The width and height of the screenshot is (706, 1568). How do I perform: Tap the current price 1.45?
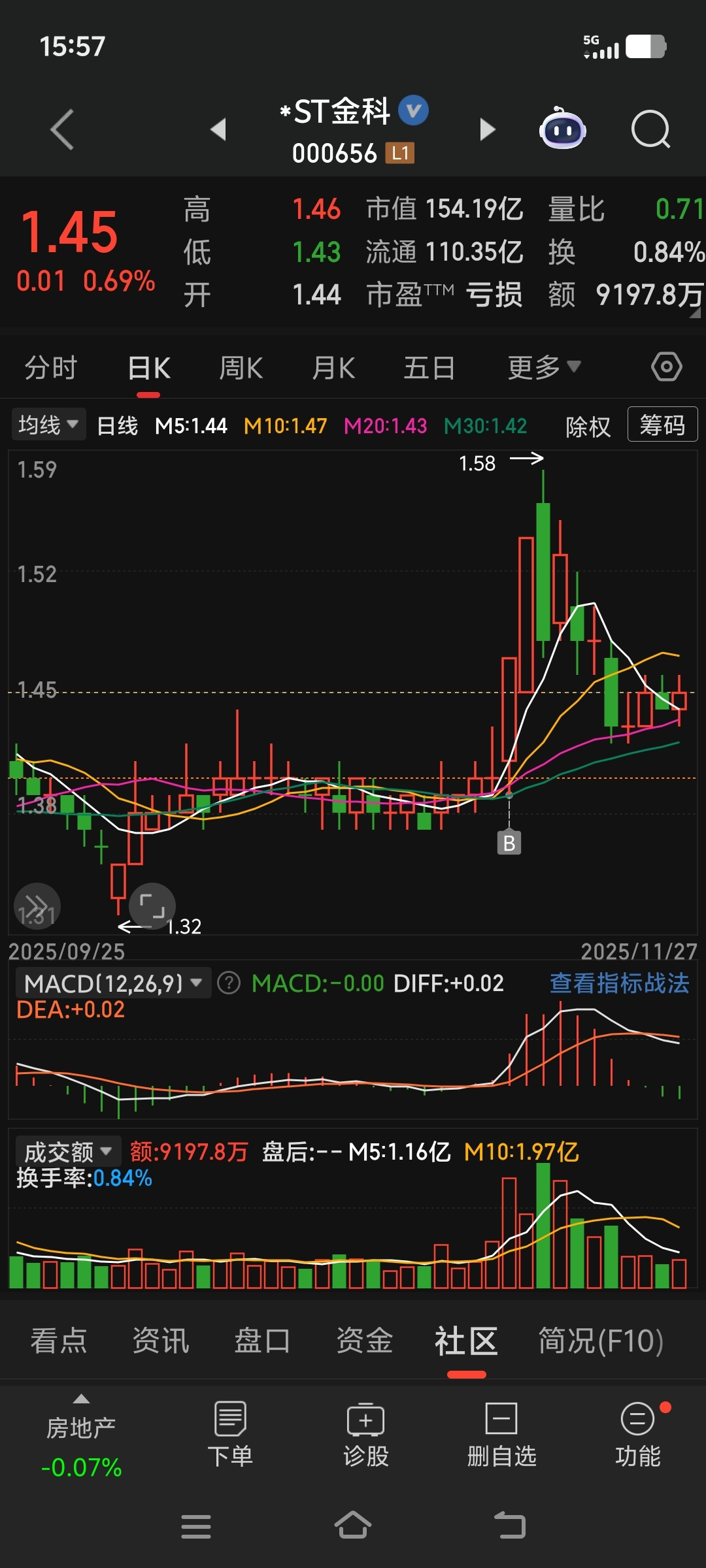click(x=69, y=232)
